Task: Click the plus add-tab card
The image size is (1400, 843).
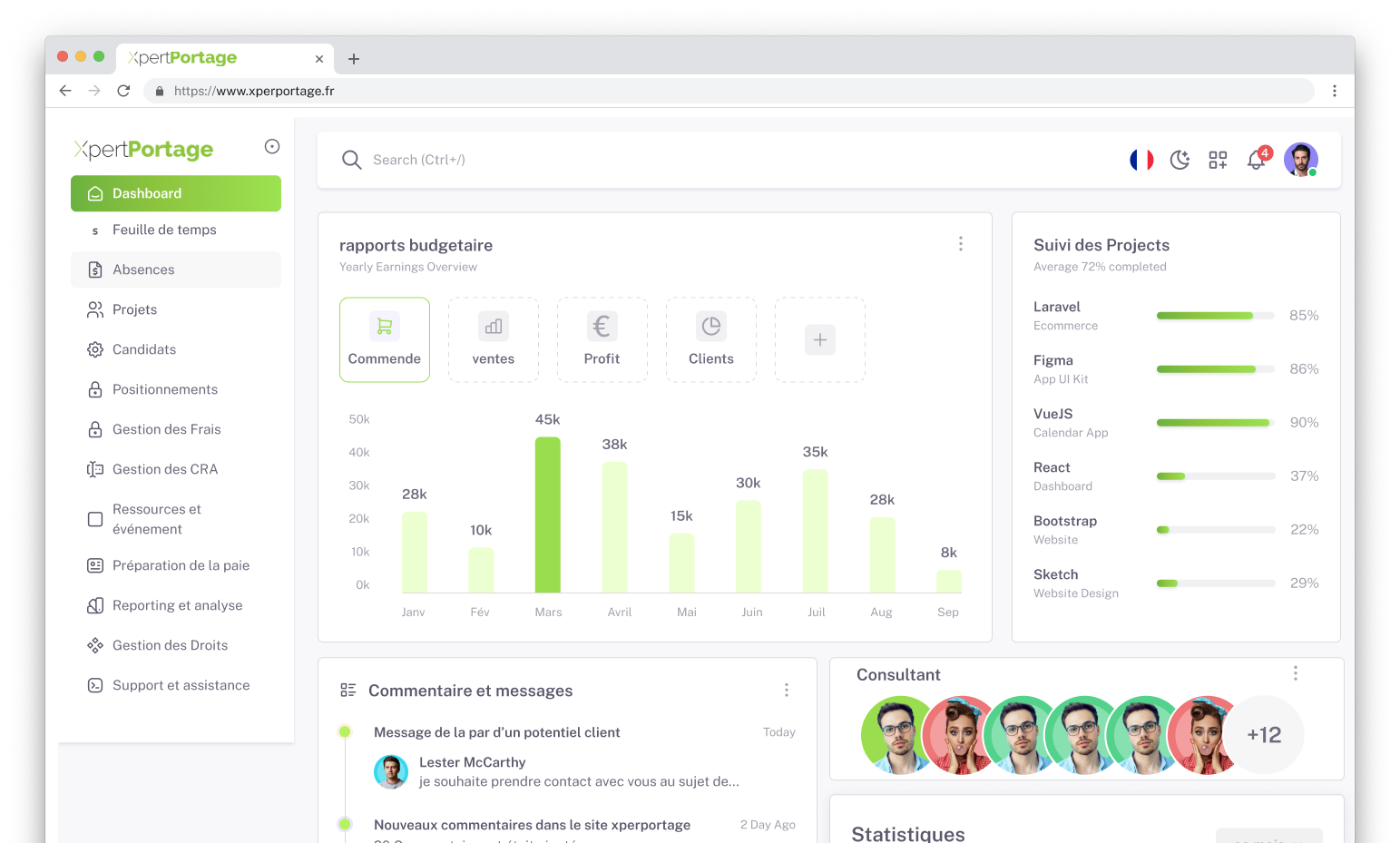Action: [x=820, y=339]
